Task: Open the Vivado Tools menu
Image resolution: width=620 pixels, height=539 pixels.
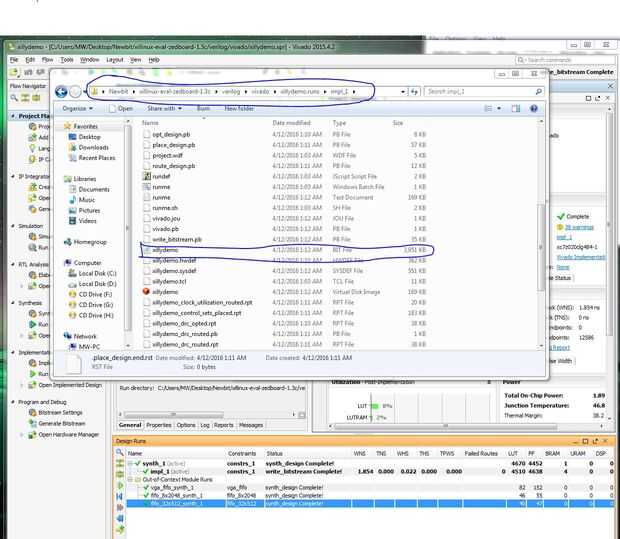Action: tap(67, 60)
